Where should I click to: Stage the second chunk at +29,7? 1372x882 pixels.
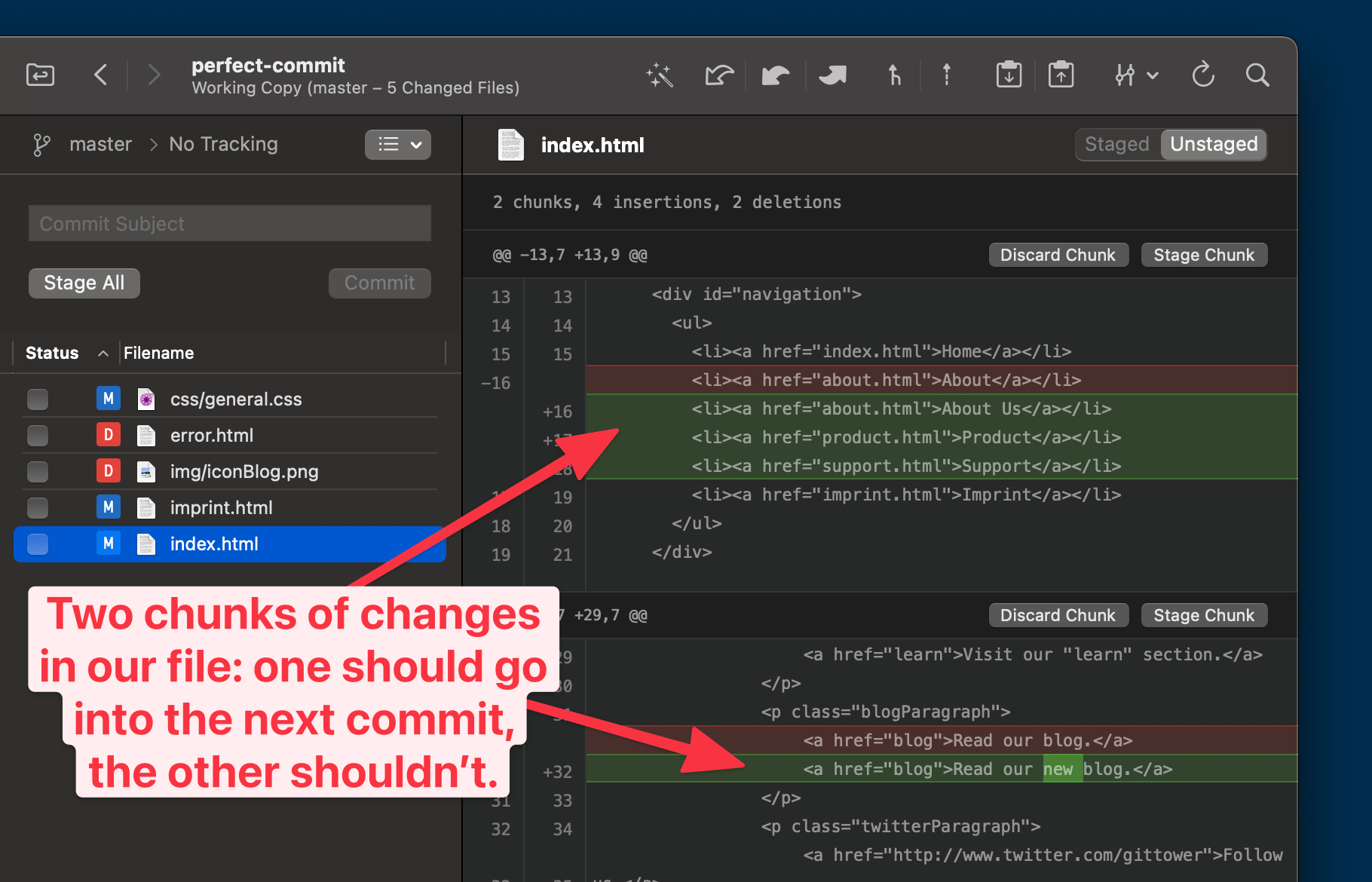1204,615
